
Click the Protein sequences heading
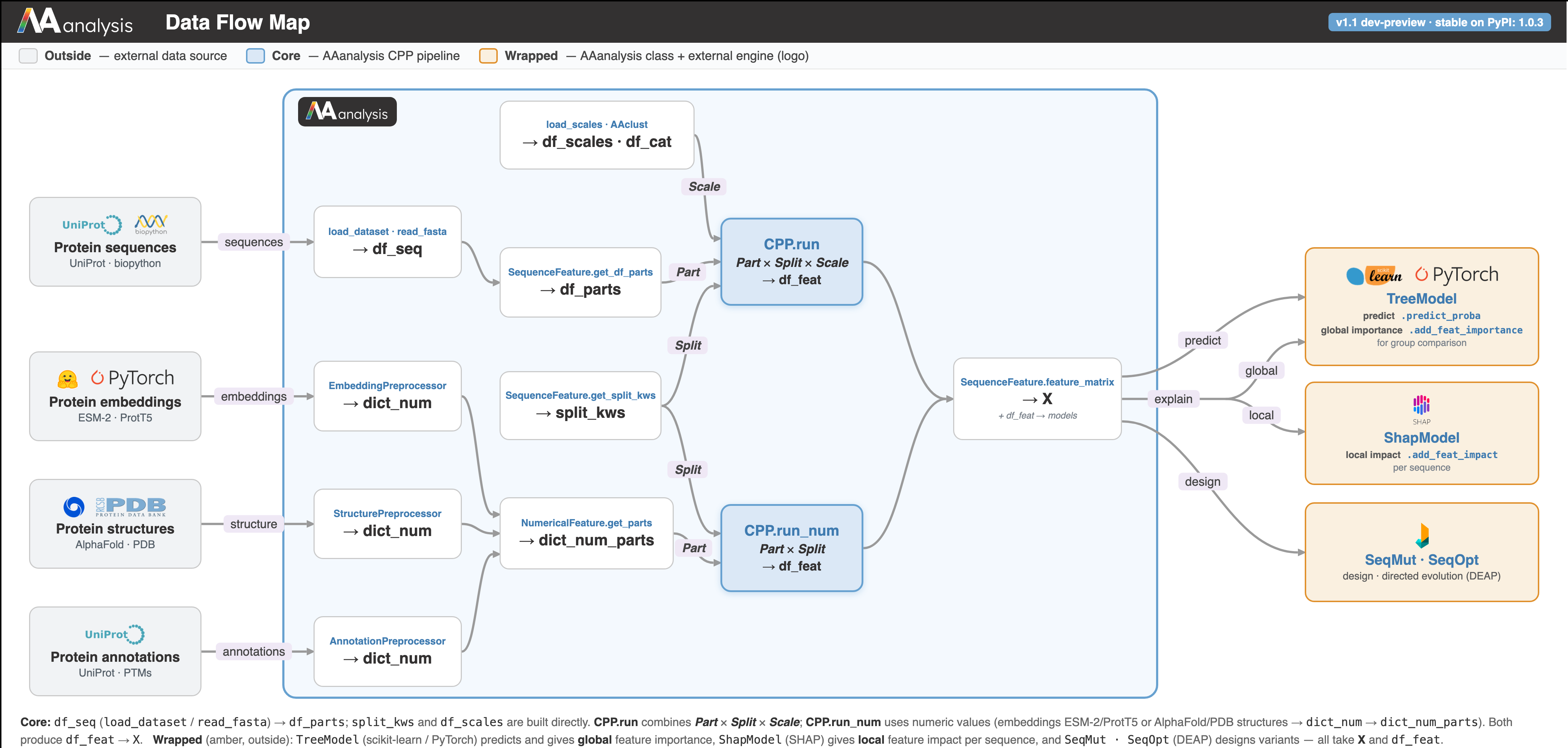(115, 247)
